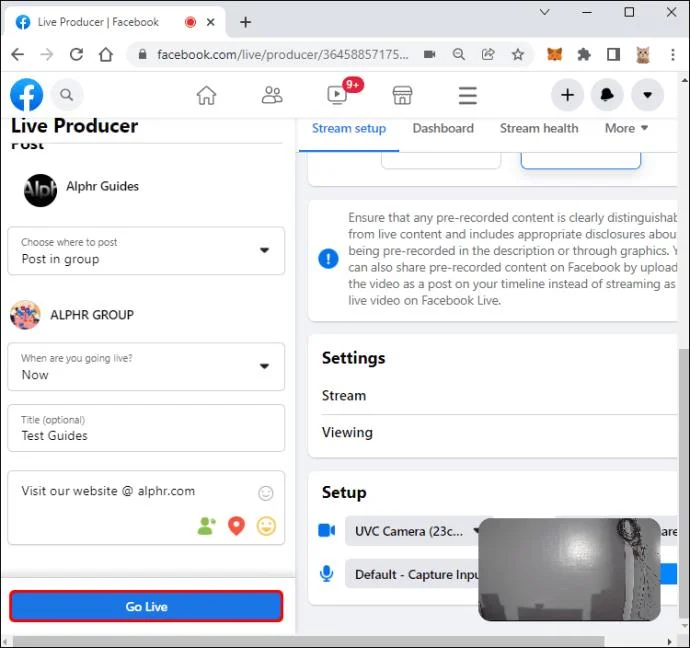Open the Marketplace icon

click(x=402, y=95)
